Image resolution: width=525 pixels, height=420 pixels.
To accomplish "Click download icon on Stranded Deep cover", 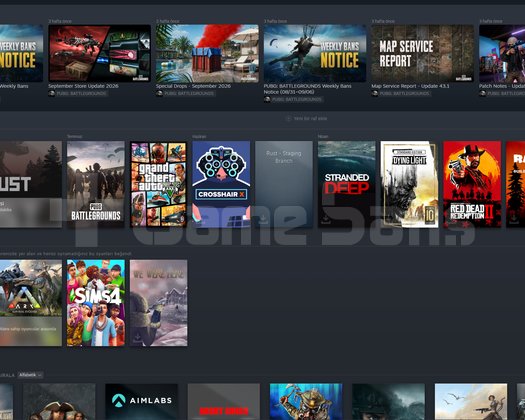I will click(326, 219).
